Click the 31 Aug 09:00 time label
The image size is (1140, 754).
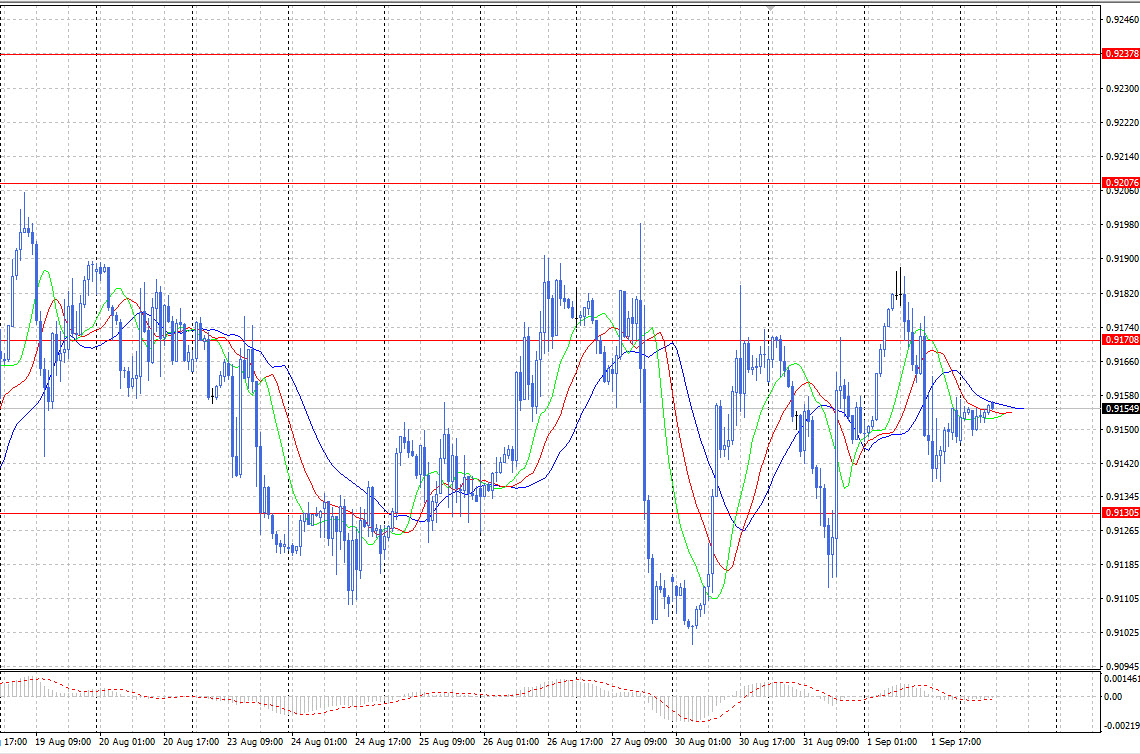(x=831, y=742)
